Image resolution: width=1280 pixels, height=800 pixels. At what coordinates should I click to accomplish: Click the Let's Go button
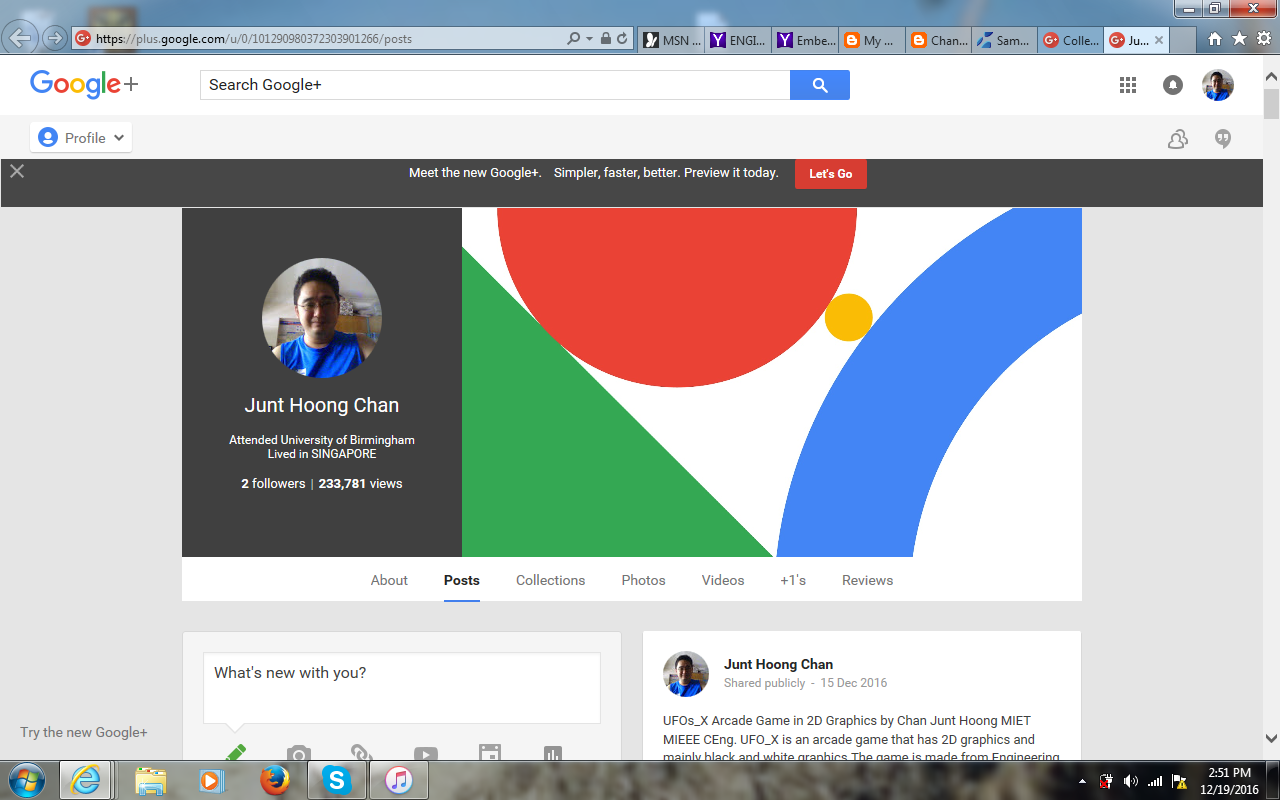(x=831, y=174)
